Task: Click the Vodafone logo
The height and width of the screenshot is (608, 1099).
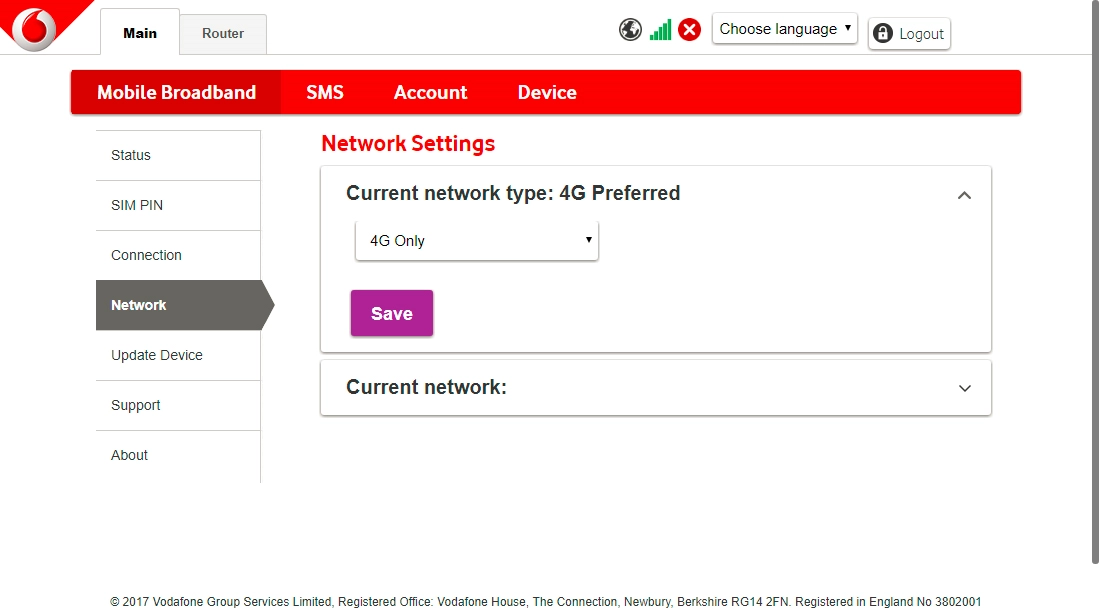Action: click(x=34, y=27)
